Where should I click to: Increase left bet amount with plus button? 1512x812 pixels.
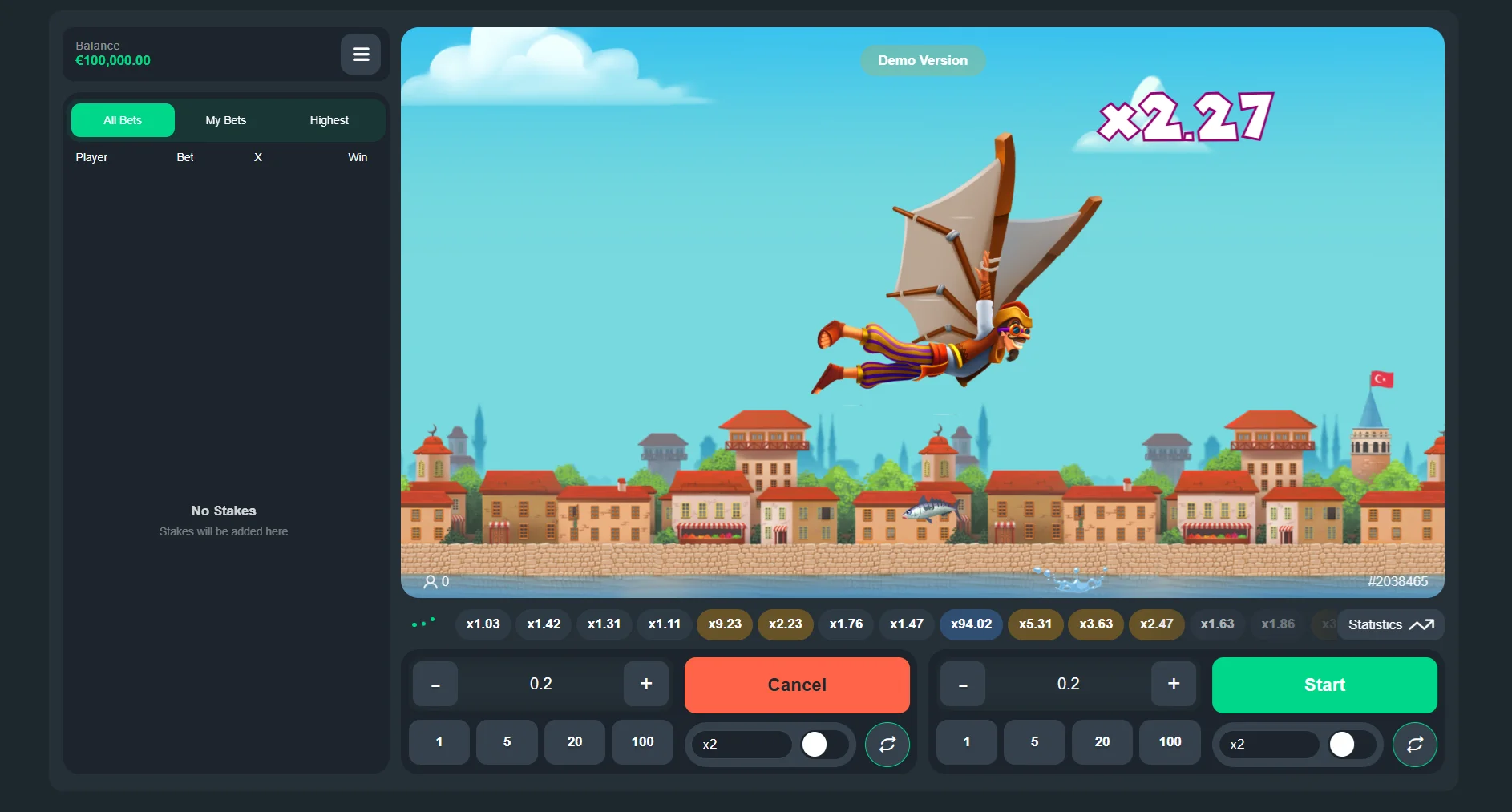click(x=646, y=684)
